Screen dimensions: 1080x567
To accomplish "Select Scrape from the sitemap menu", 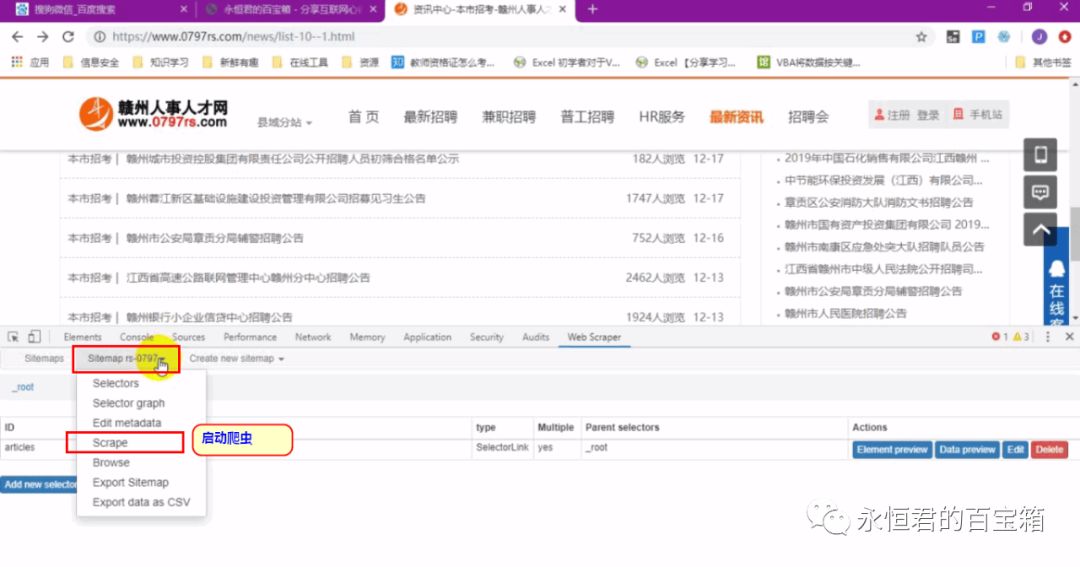I will click(x=110, y=442).
